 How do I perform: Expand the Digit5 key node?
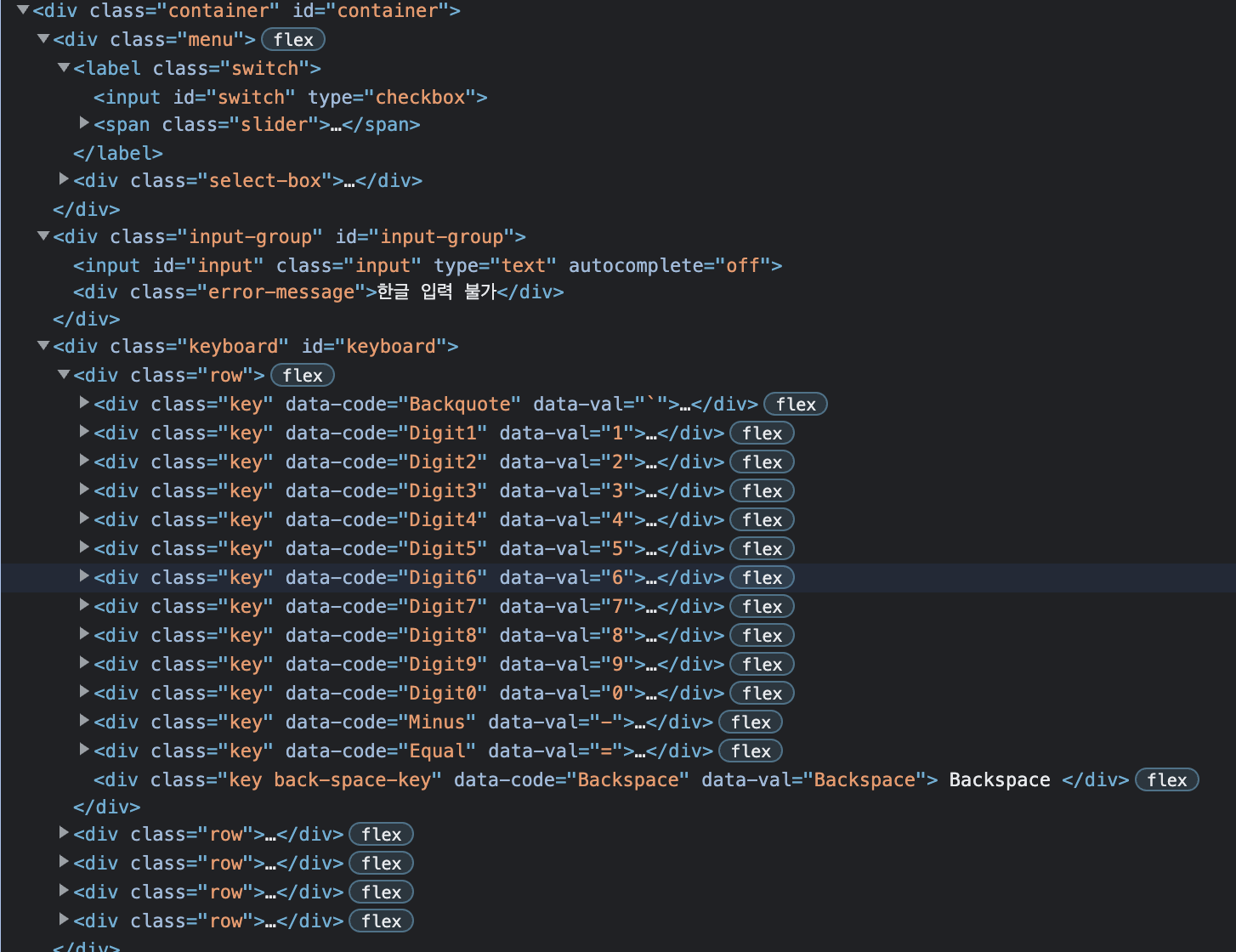(x=84, y=547)
